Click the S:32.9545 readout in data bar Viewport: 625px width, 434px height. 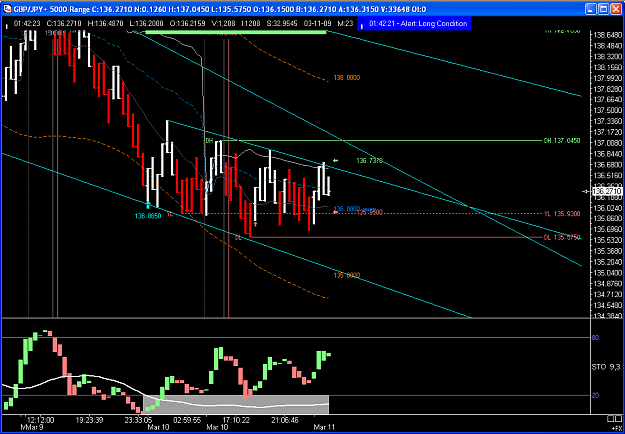pyautogui.click(x=284, y=24)
